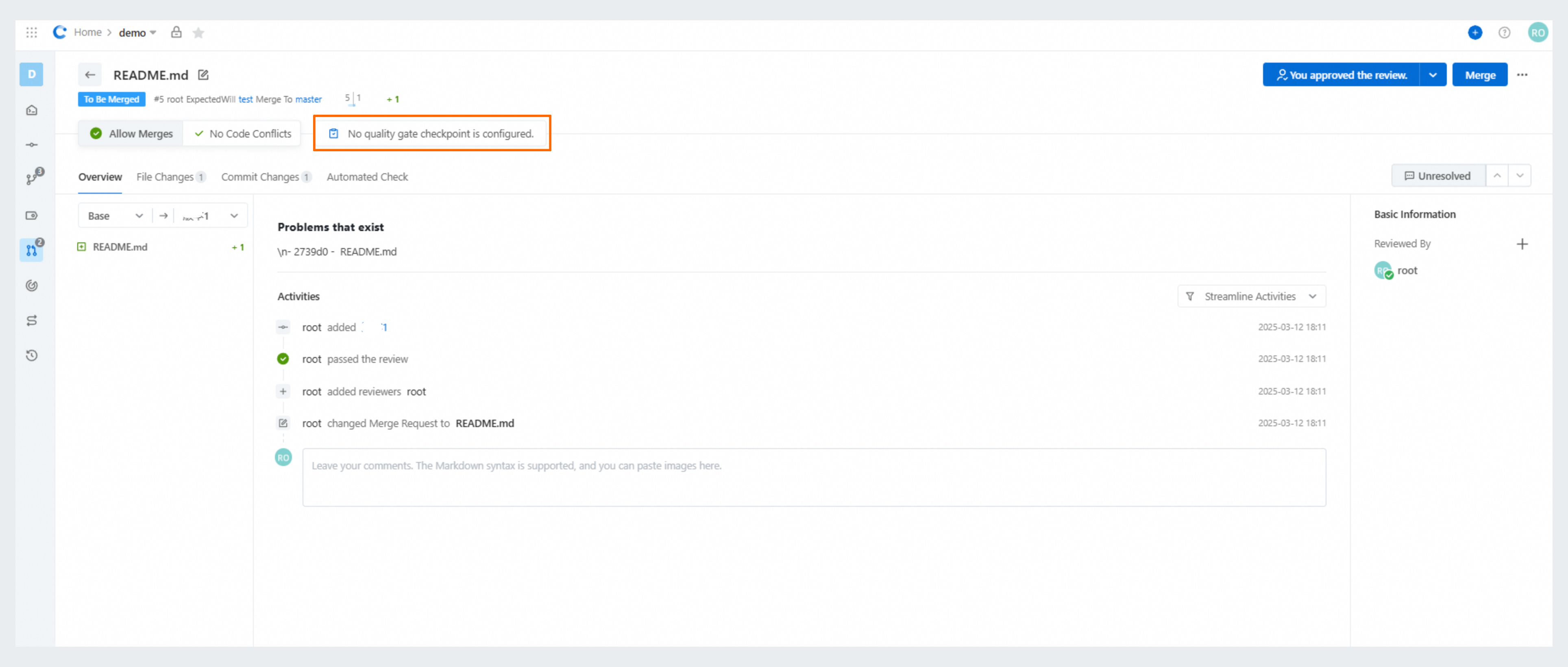This screenshot has width=1568, height=667.
Task: Click the help question mark icon
Action: (x=1505, y=32)
